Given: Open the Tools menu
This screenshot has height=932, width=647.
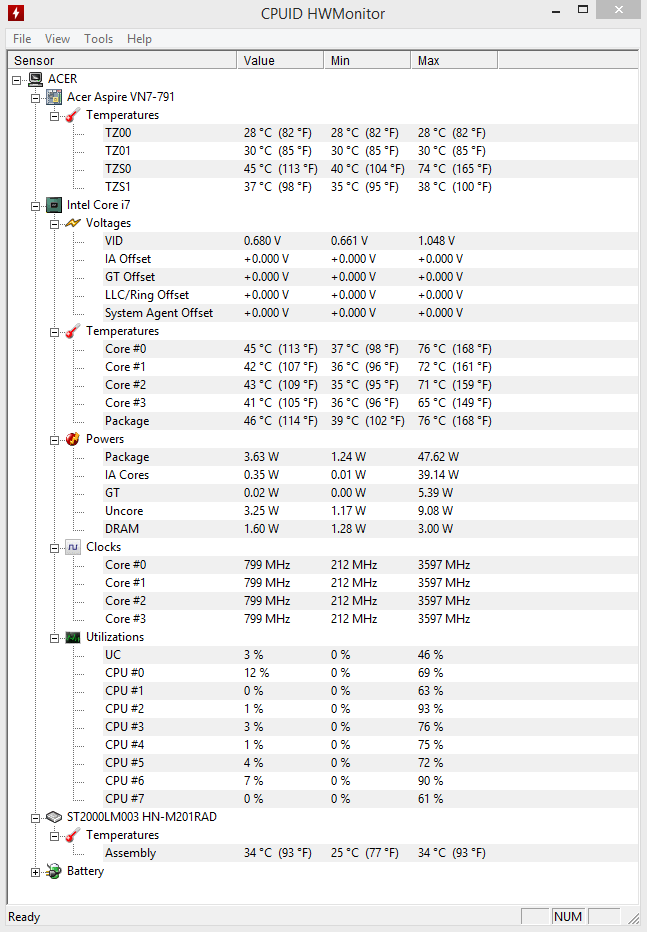Looking at the screenshot, I should coord(99,39).
